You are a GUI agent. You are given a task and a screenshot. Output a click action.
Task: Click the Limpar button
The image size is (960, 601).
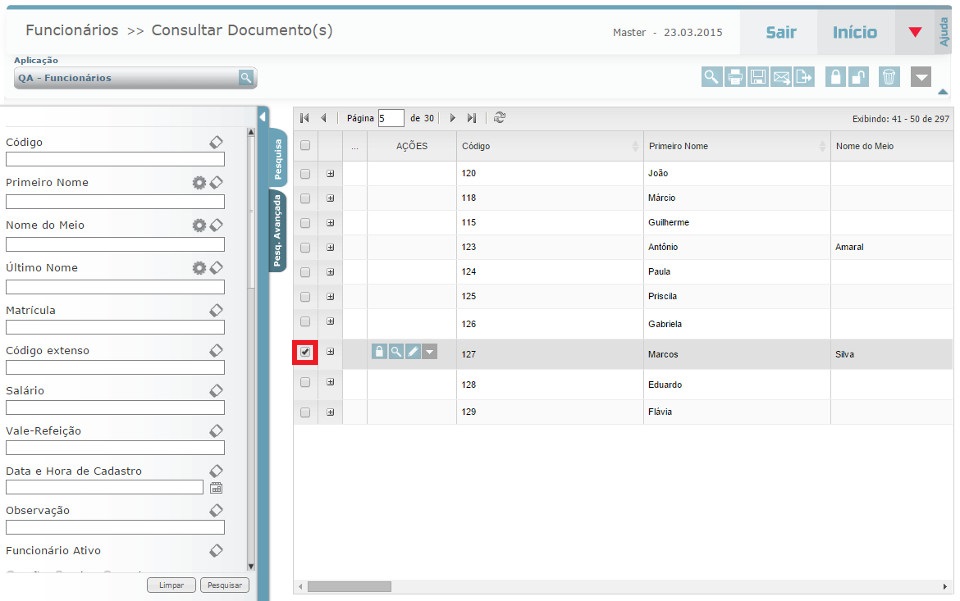point(171,585)
